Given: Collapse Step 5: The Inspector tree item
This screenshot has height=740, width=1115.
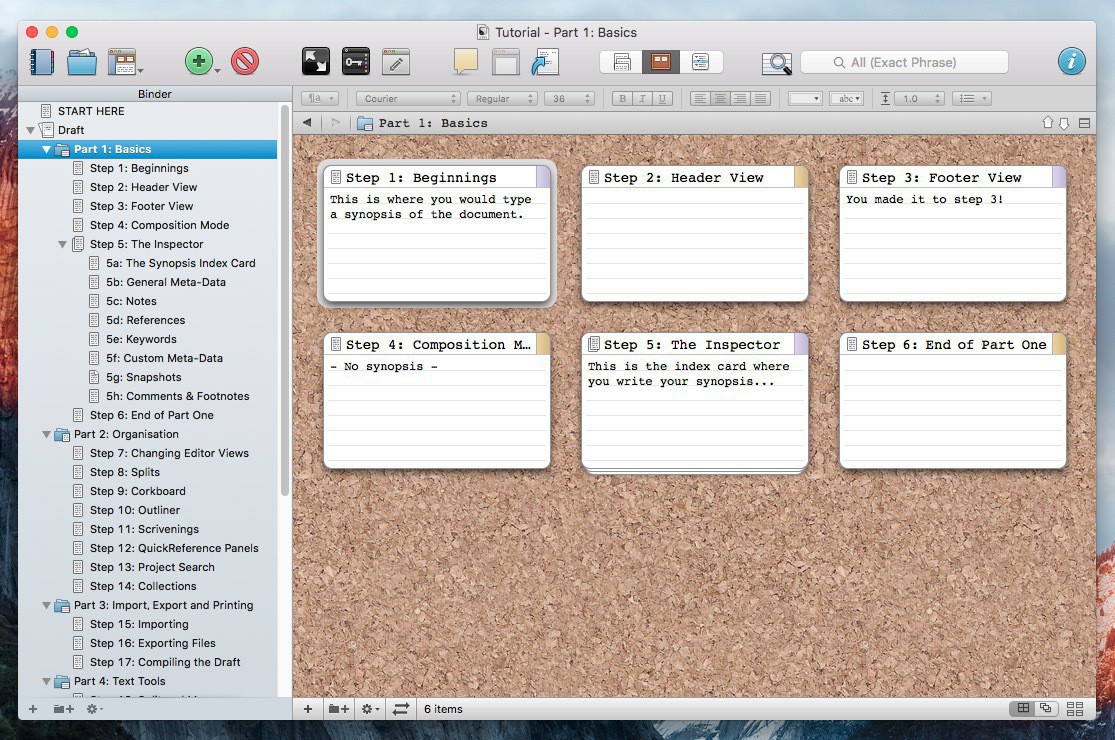Looking at the screenshot, I should (63, 244).
